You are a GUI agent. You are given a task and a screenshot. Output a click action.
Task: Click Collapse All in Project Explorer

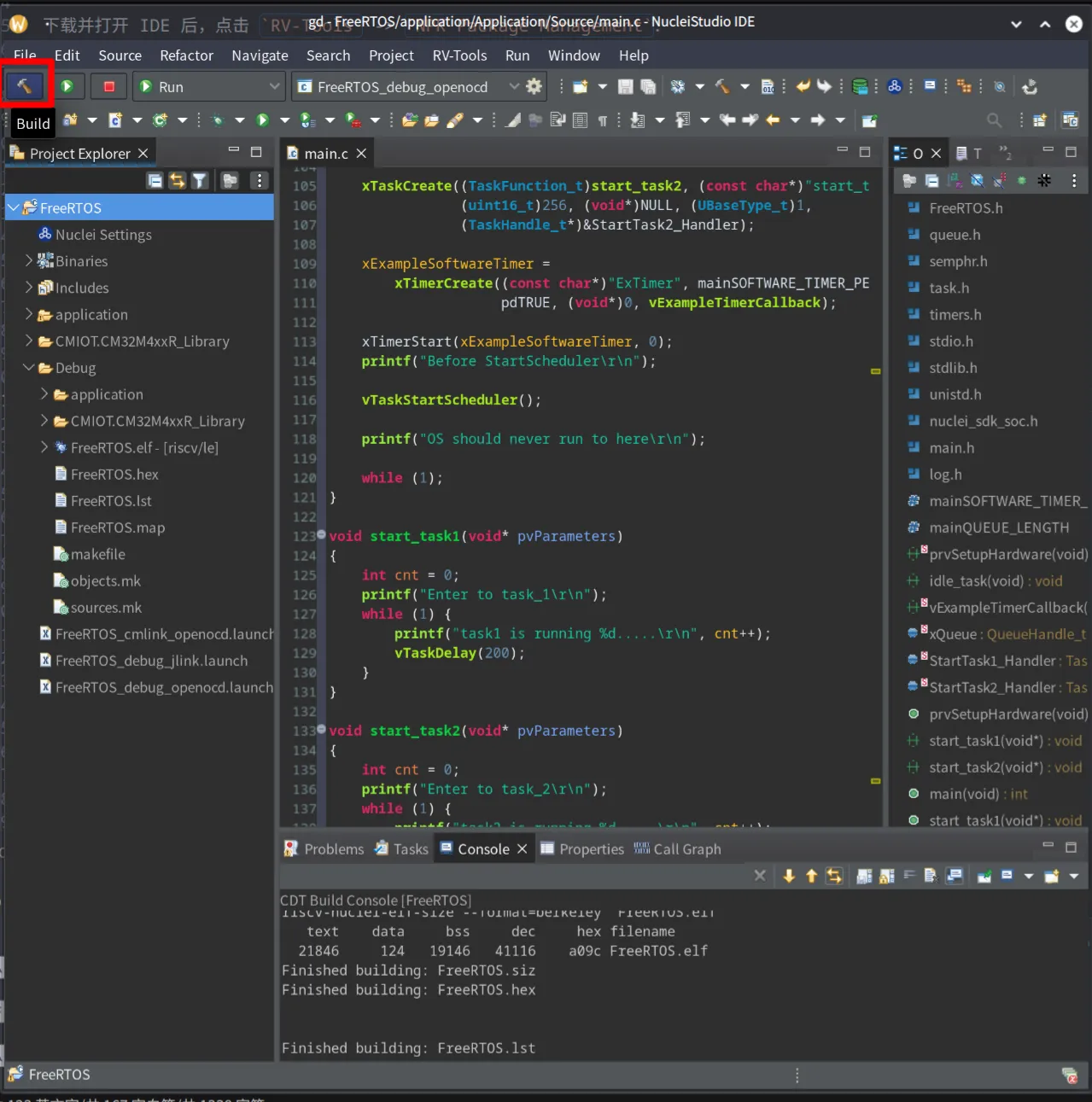(x=155, y=180)
